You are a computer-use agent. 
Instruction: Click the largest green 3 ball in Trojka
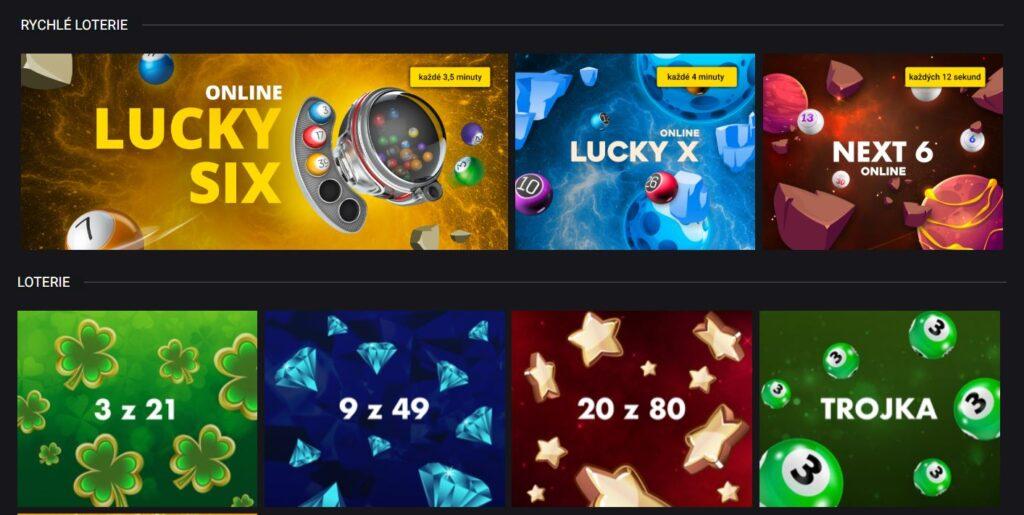pyautogui.click(x=800, y=474)
